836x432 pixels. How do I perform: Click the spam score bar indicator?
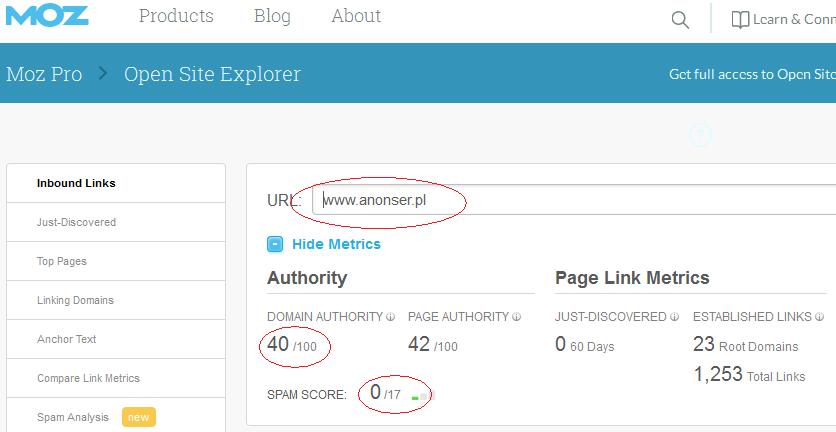coord(423,396)
